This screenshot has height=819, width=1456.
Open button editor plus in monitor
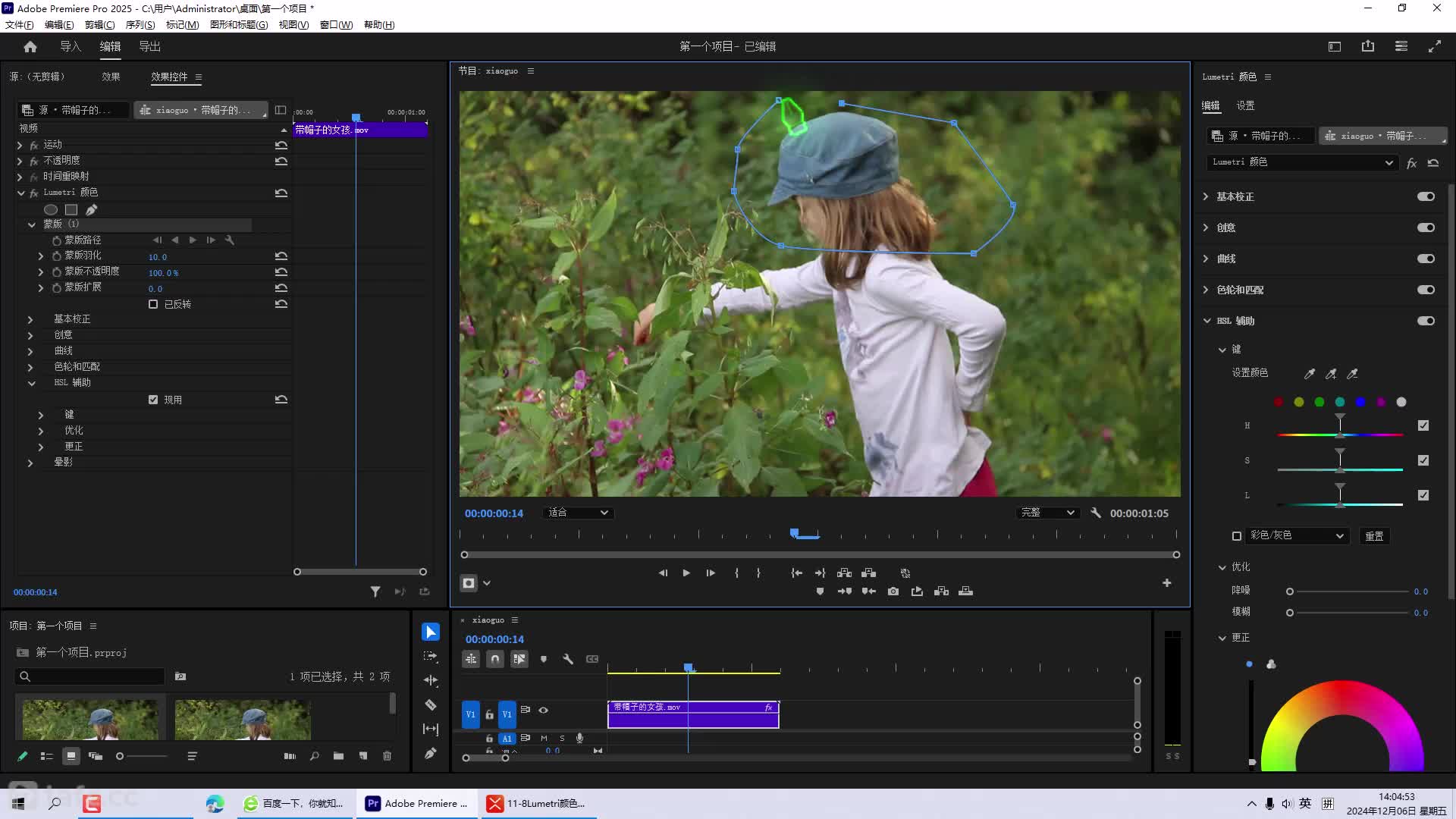1167,582
